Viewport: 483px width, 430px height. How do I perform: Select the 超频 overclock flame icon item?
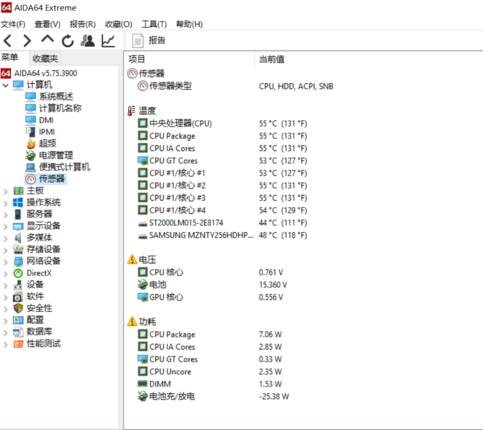coord(41,143)
